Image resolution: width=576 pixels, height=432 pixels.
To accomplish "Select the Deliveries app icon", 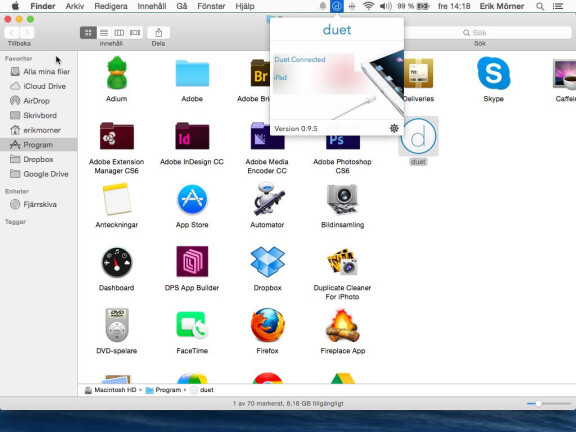I will [x=419, y=73].
